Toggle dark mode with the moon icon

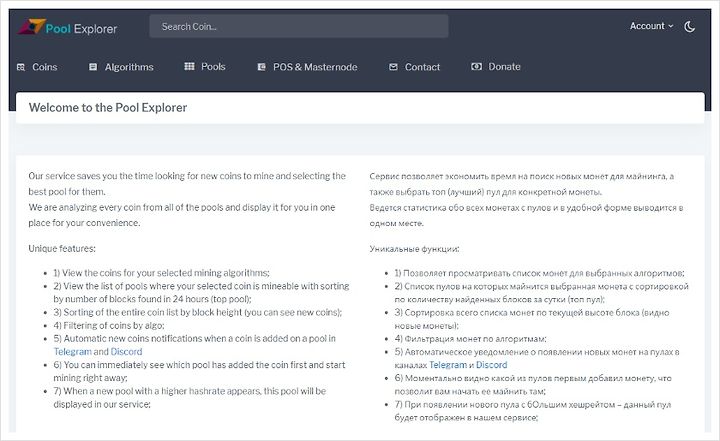[x=689, y=27]
